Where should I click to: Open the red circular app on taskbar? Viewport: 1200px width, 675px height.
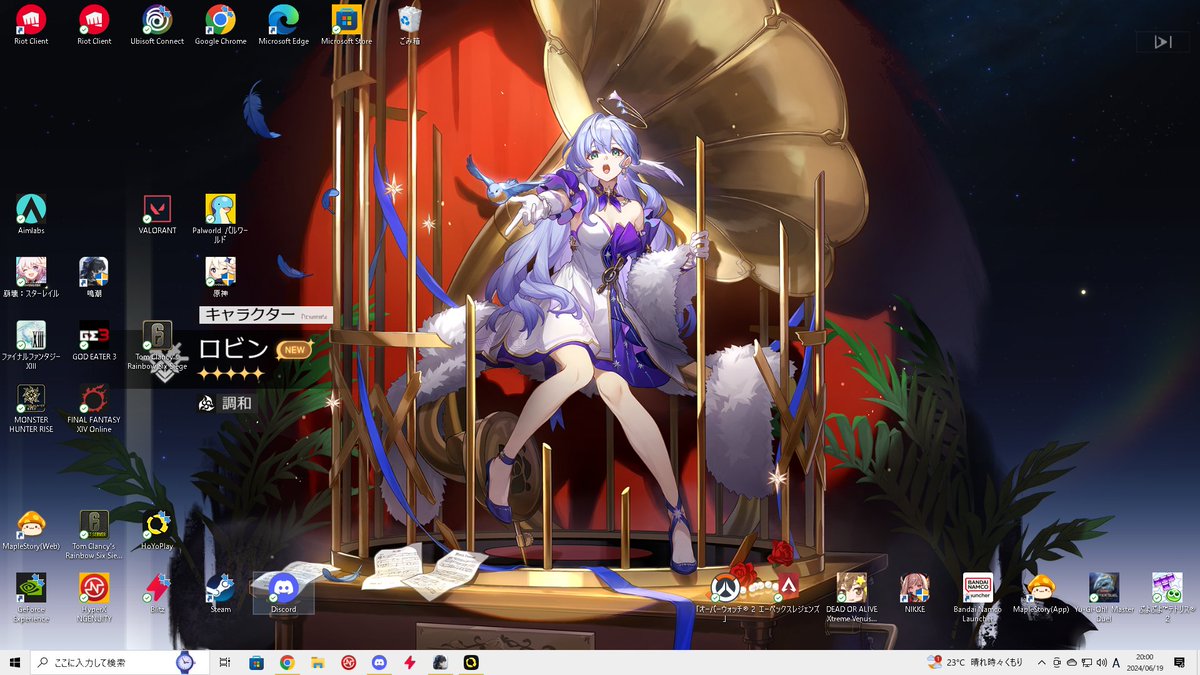tap(348, 662)
